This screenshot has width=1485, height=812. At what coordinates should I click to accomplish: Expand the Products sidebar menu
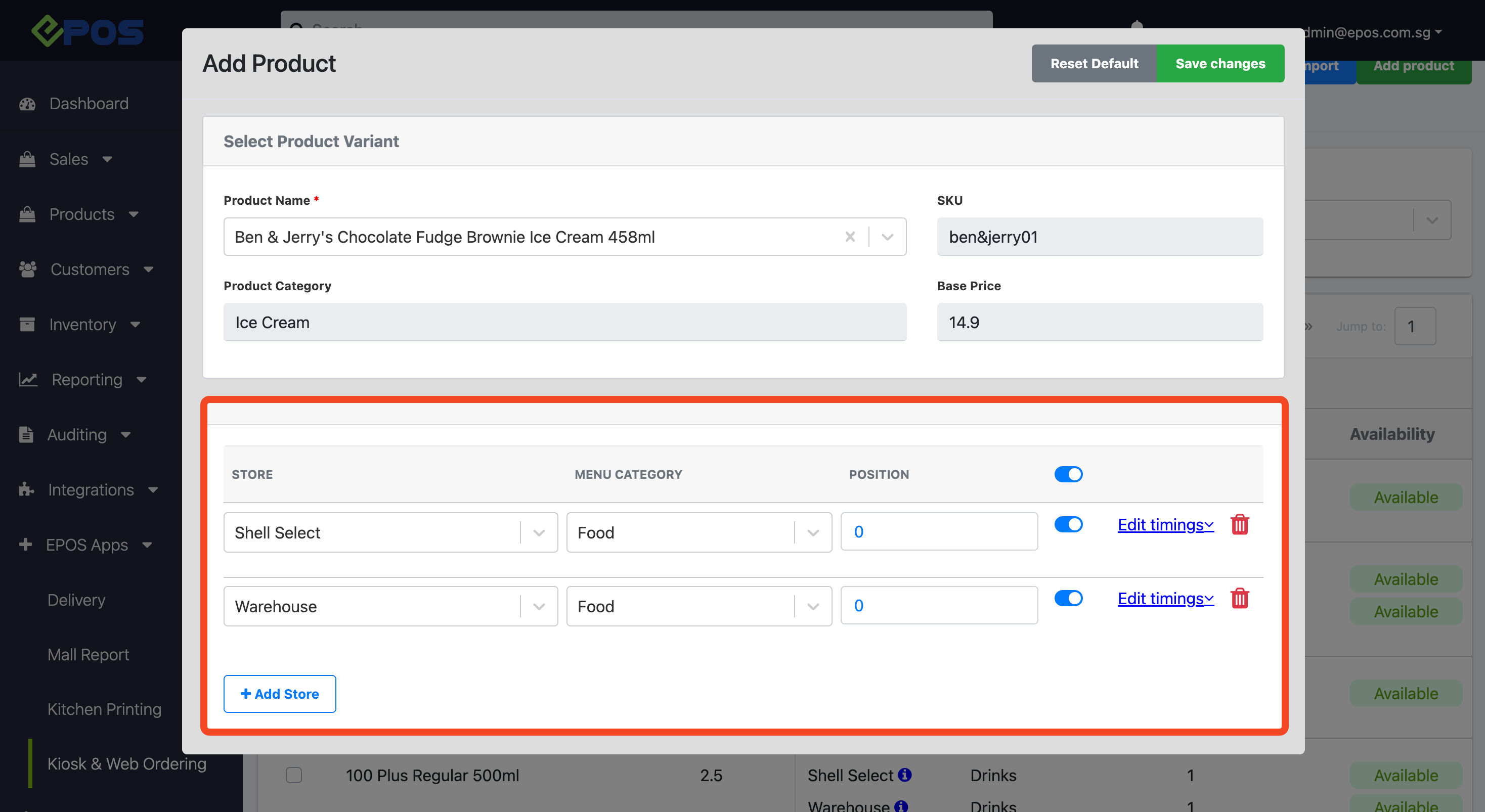94,214
